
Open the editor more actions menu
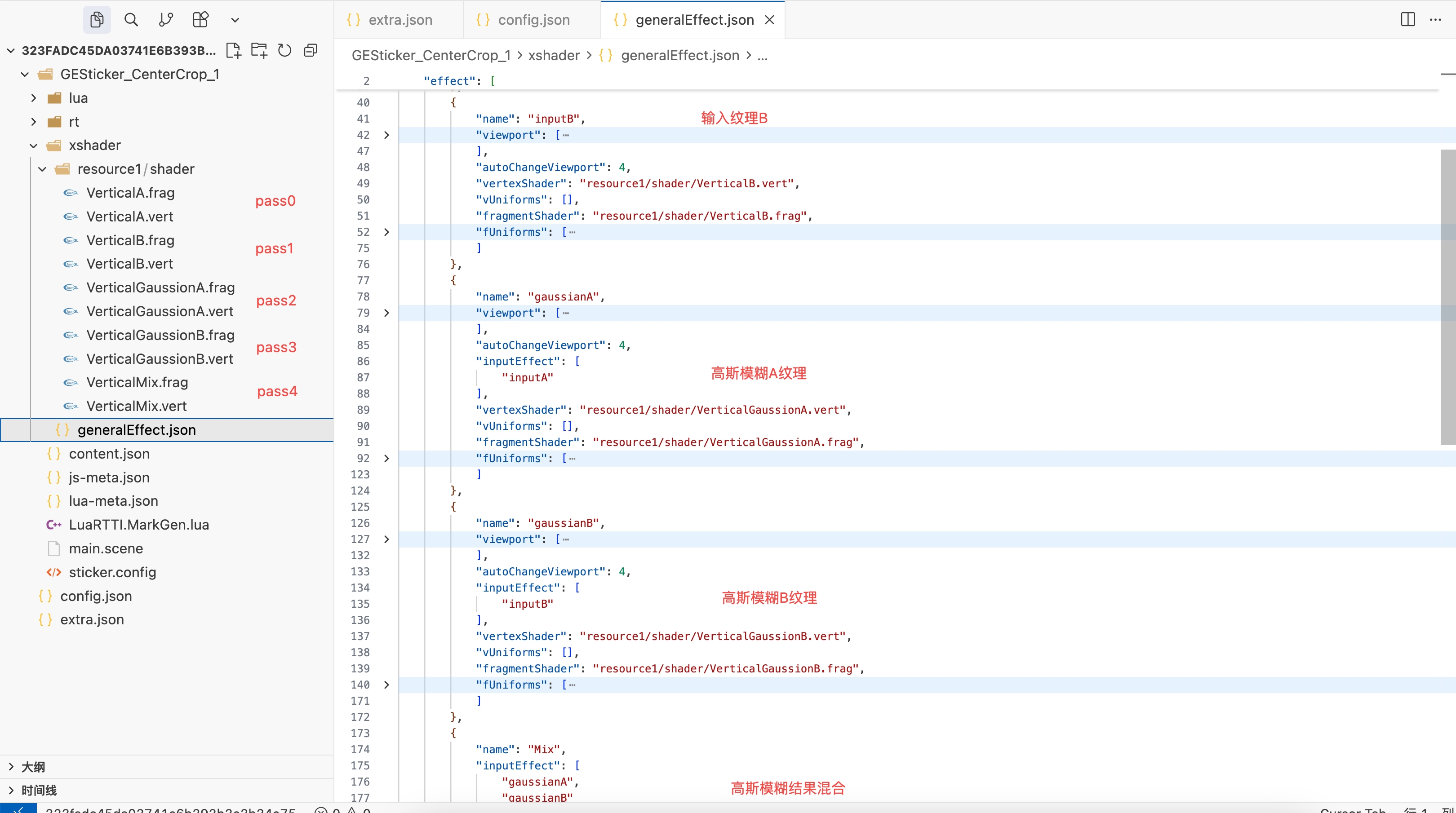tap(1436, 20)
